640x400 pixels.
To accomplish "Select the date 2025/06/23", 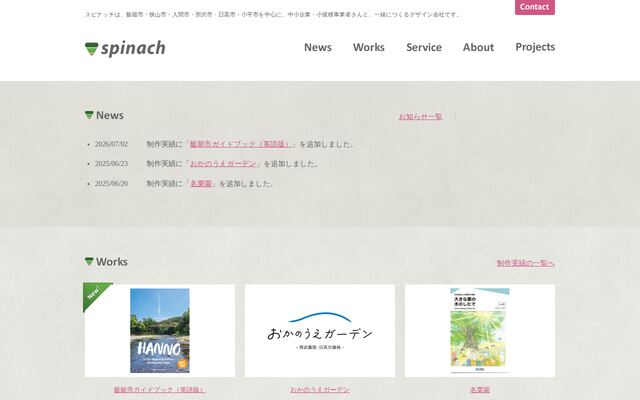I will (111, 164).
